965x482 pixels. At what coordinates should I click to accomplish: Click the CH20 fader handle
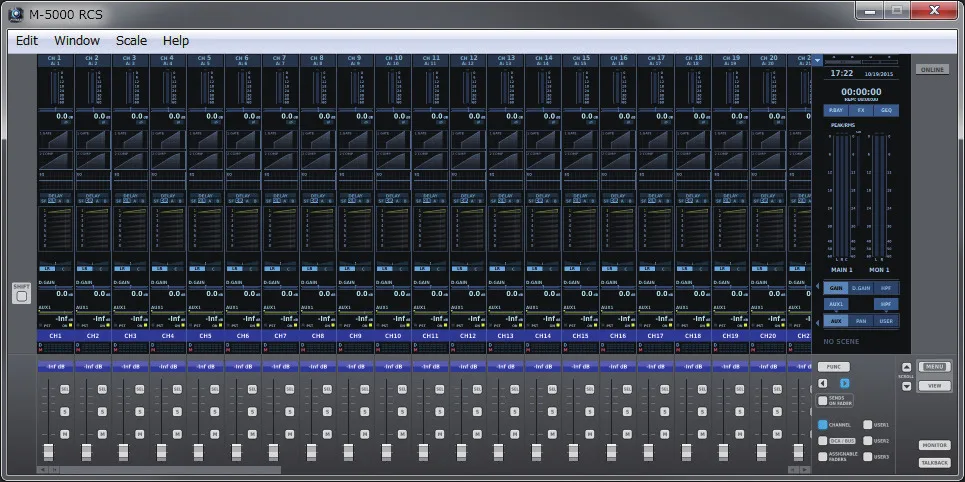(762, 452)
